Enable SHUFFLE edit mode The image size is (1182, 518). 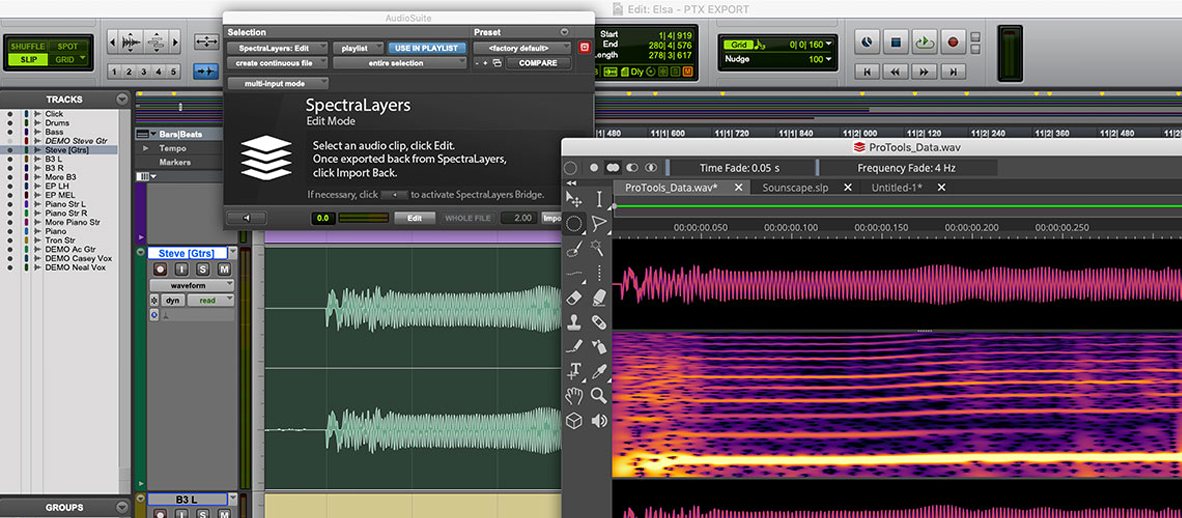(28, 47)
